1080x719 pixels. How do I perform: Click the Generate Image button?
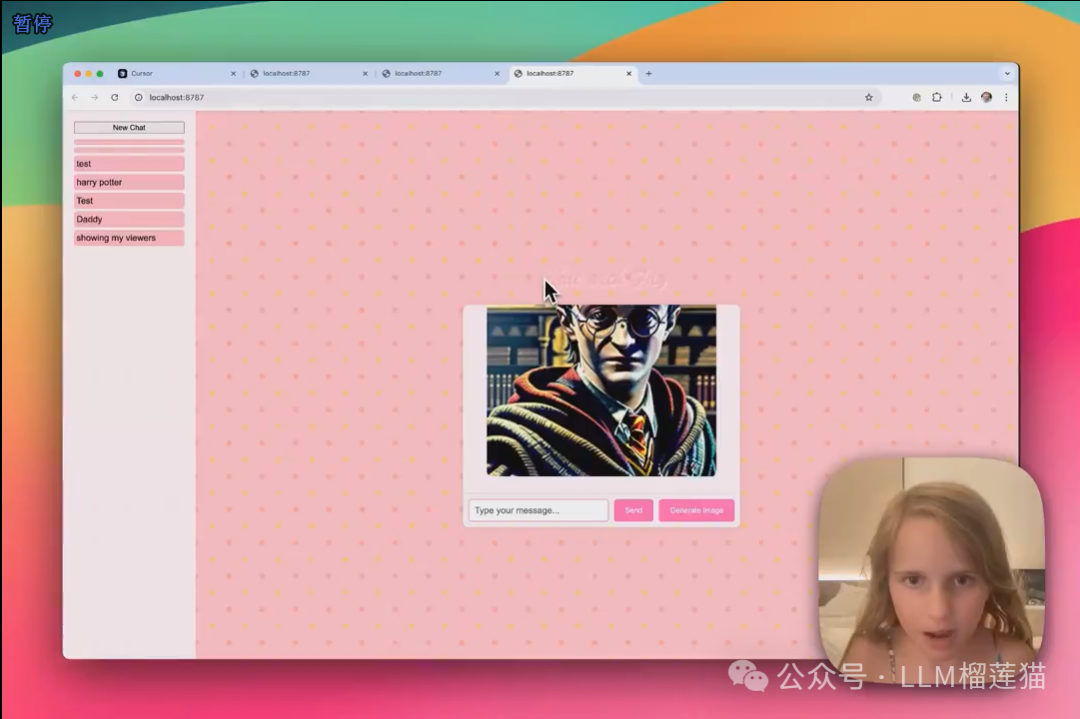tap(696, 511)
